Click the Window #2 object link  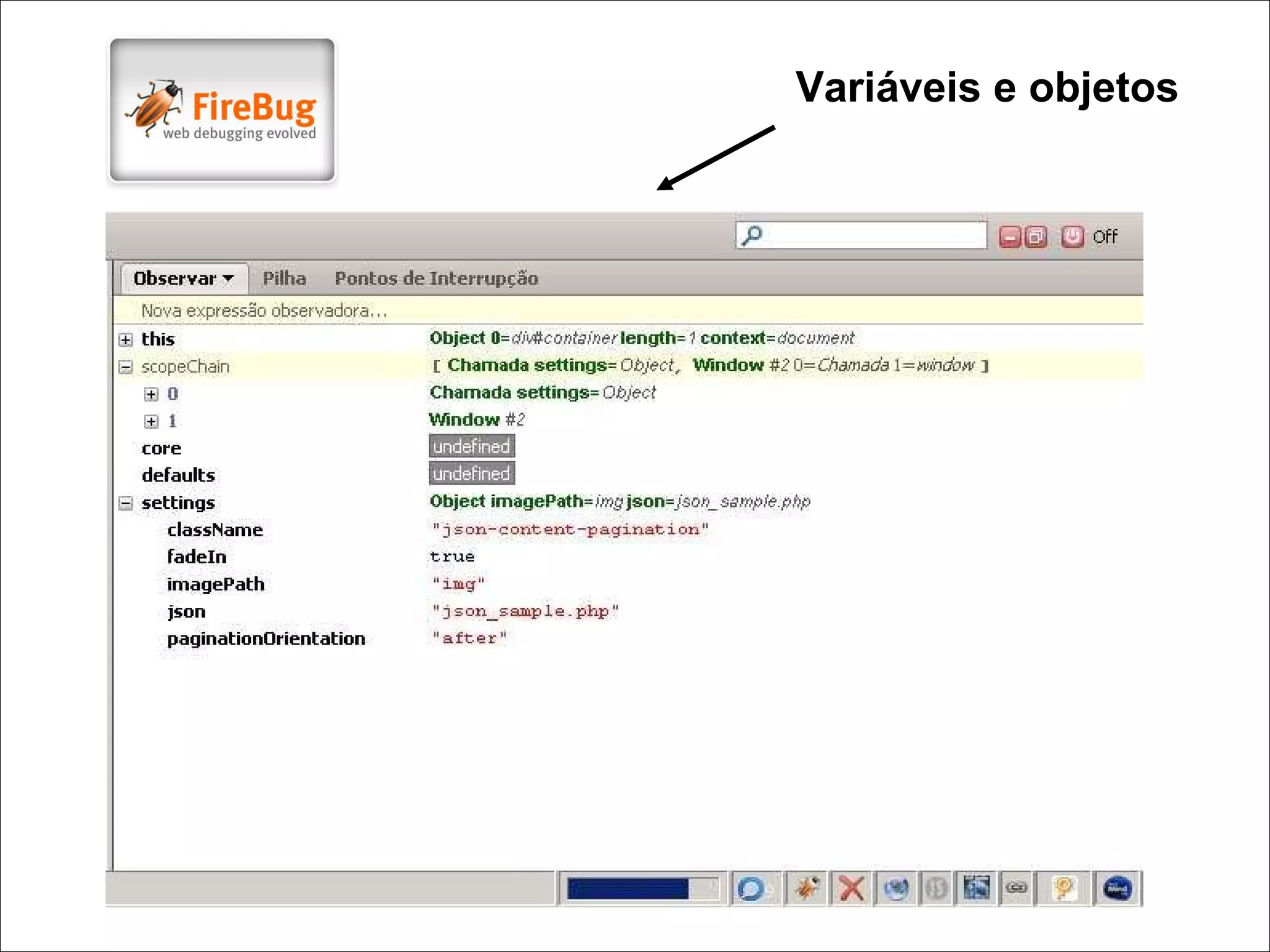[476, 420]
